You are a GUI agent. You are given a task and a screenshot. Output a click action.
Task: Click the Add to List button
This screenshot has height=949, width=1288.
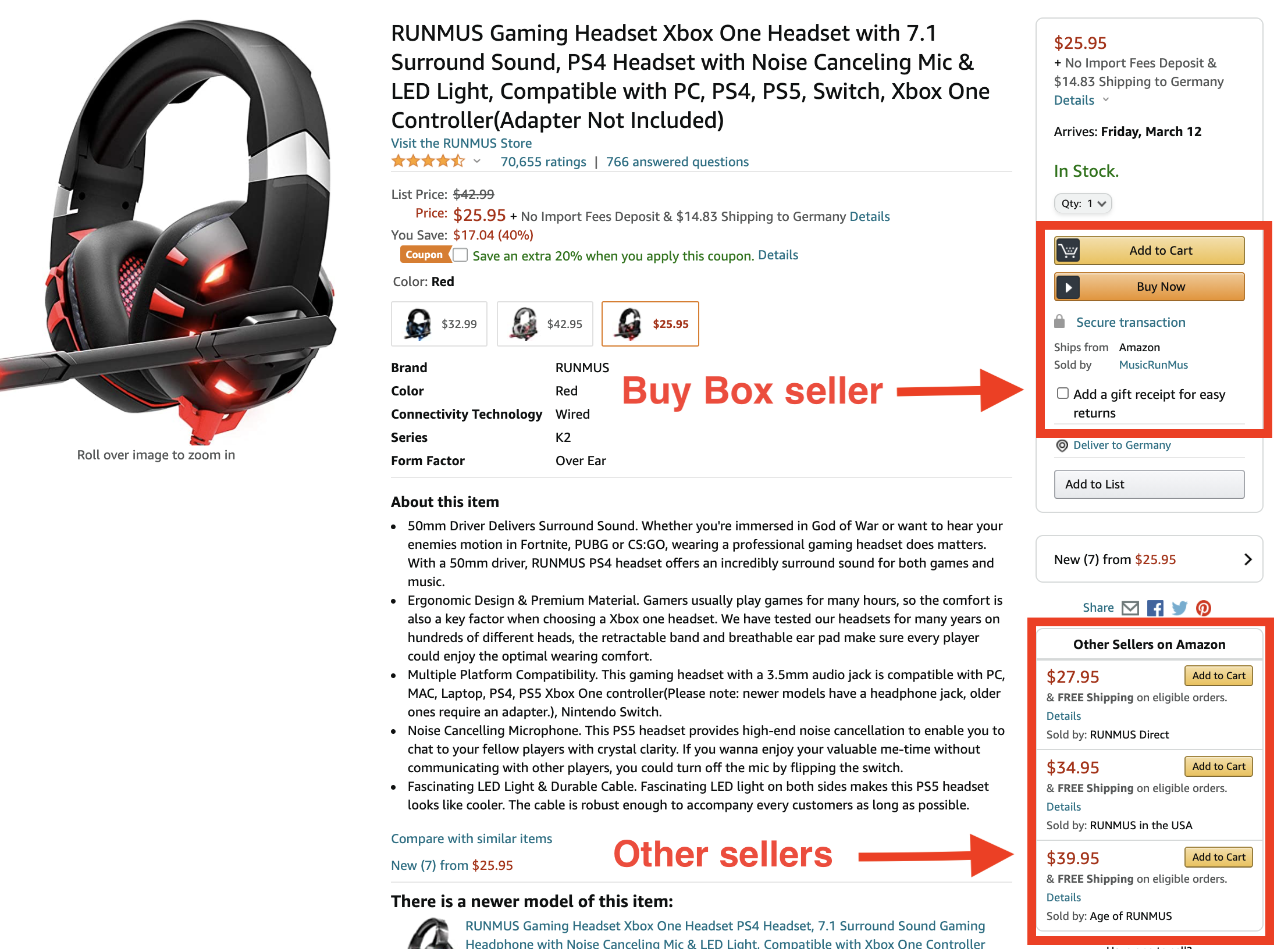coord(1149,484)
